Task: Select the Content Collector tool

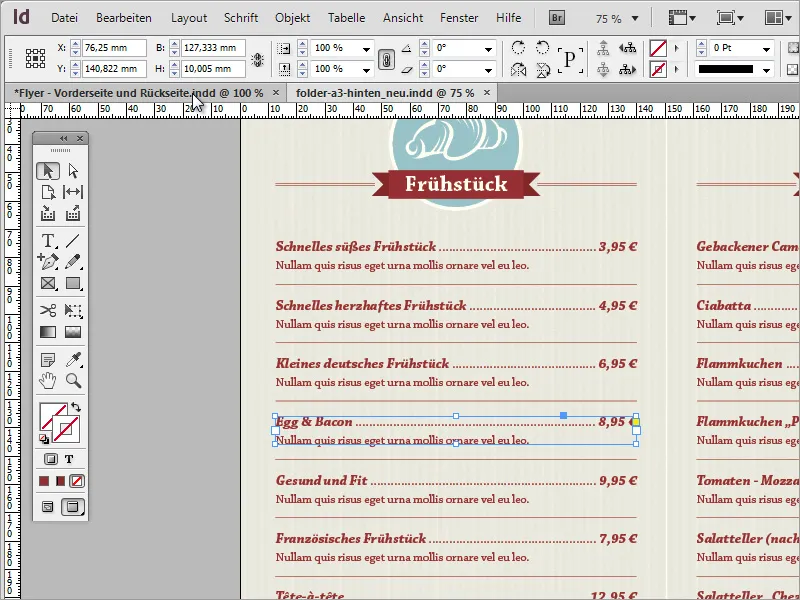Action: click(48, 213)
